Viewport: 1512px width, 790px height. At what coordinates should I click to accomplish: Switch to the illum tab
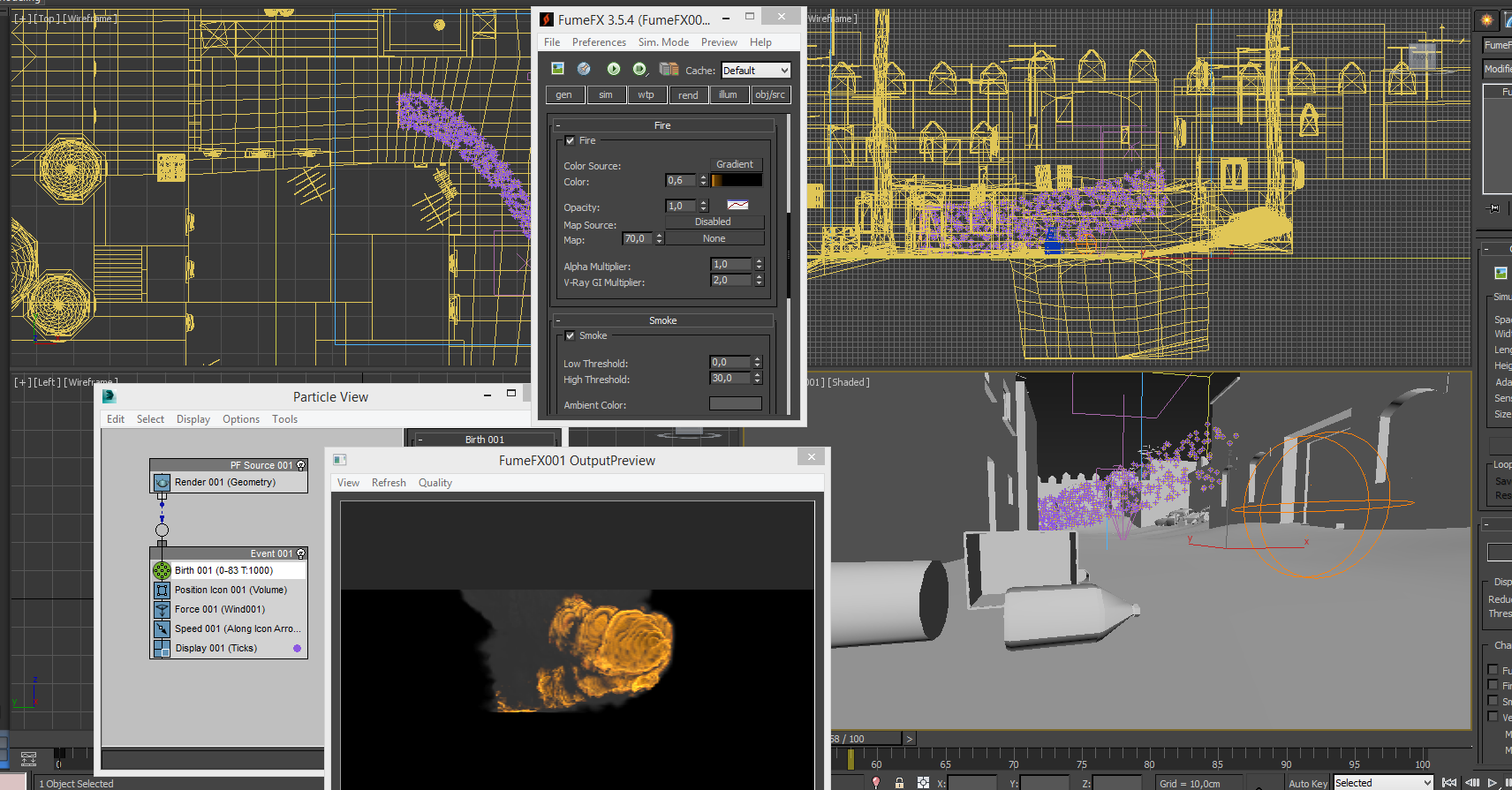(x=728, y=95)
